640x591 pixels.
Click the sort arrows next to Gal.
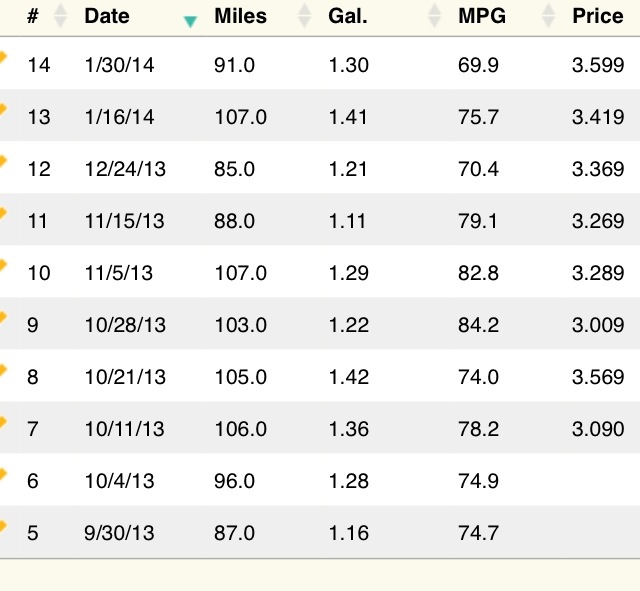click(x=433, y=16)
